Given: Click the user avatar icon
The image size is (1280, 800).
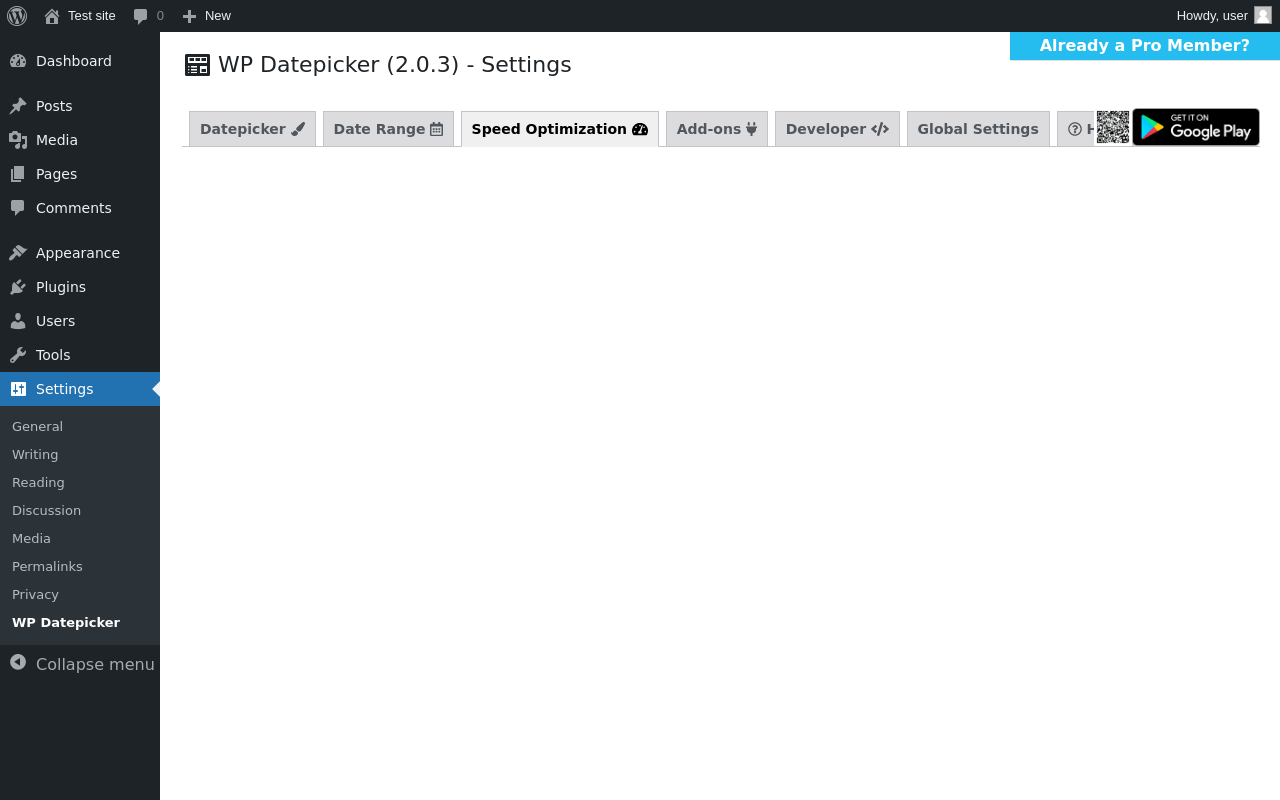Looking at the screenshot, I should (1263, 15).
